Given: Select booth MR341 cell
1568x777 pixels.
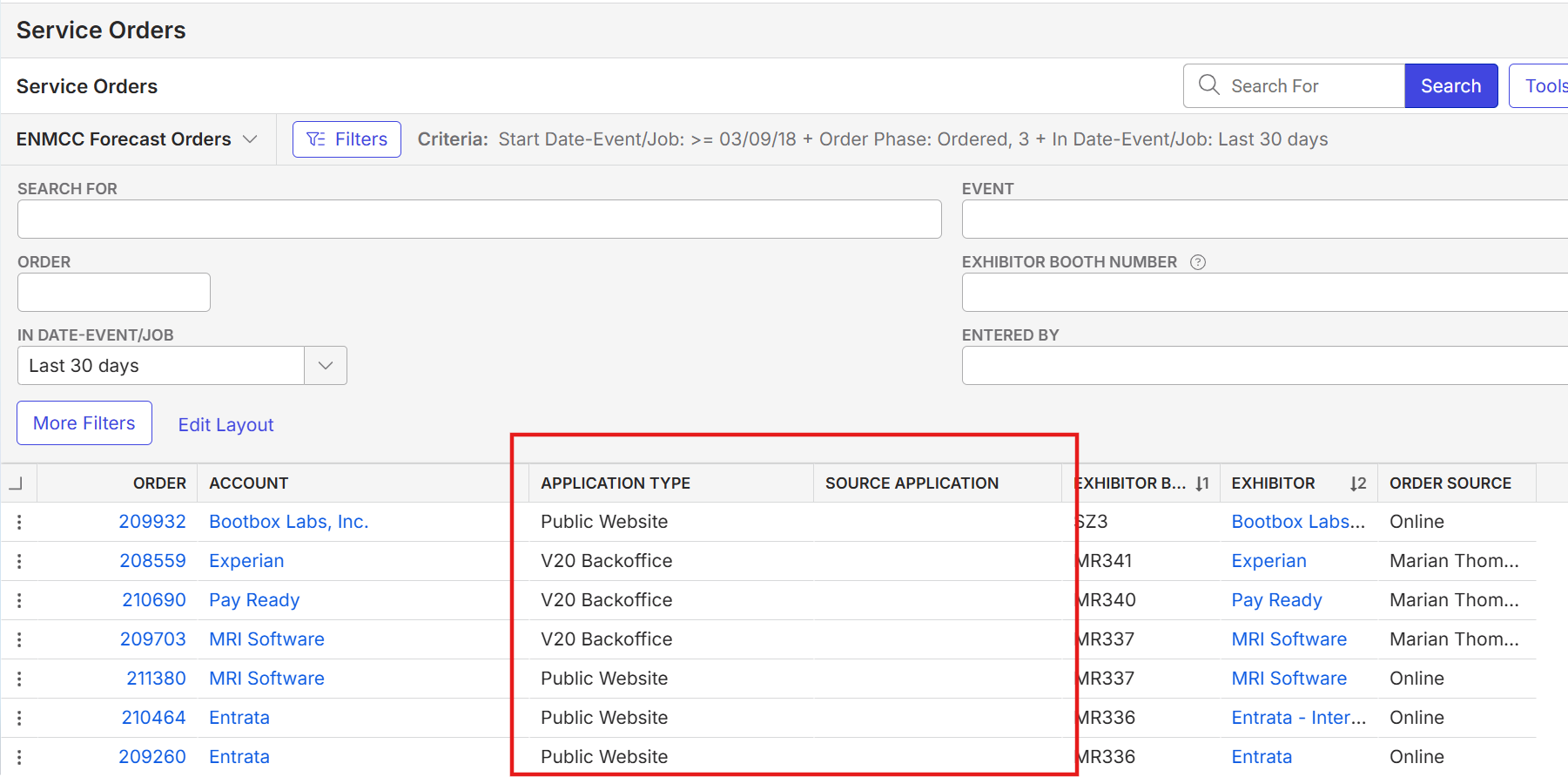Looking at the screenshot, I should (1104, 561).
